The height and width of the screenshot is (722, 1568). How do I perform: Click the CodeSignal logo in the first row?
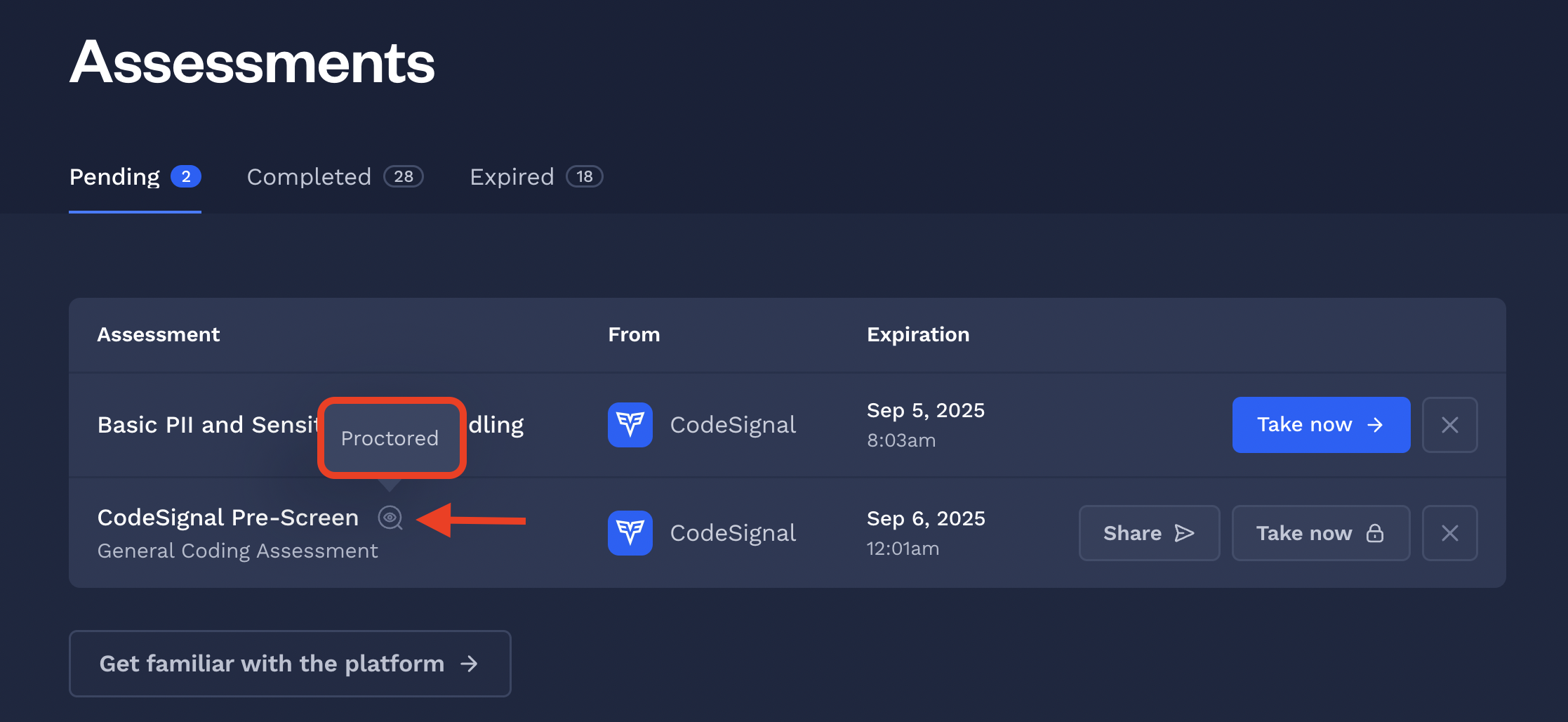click(630, 425)
